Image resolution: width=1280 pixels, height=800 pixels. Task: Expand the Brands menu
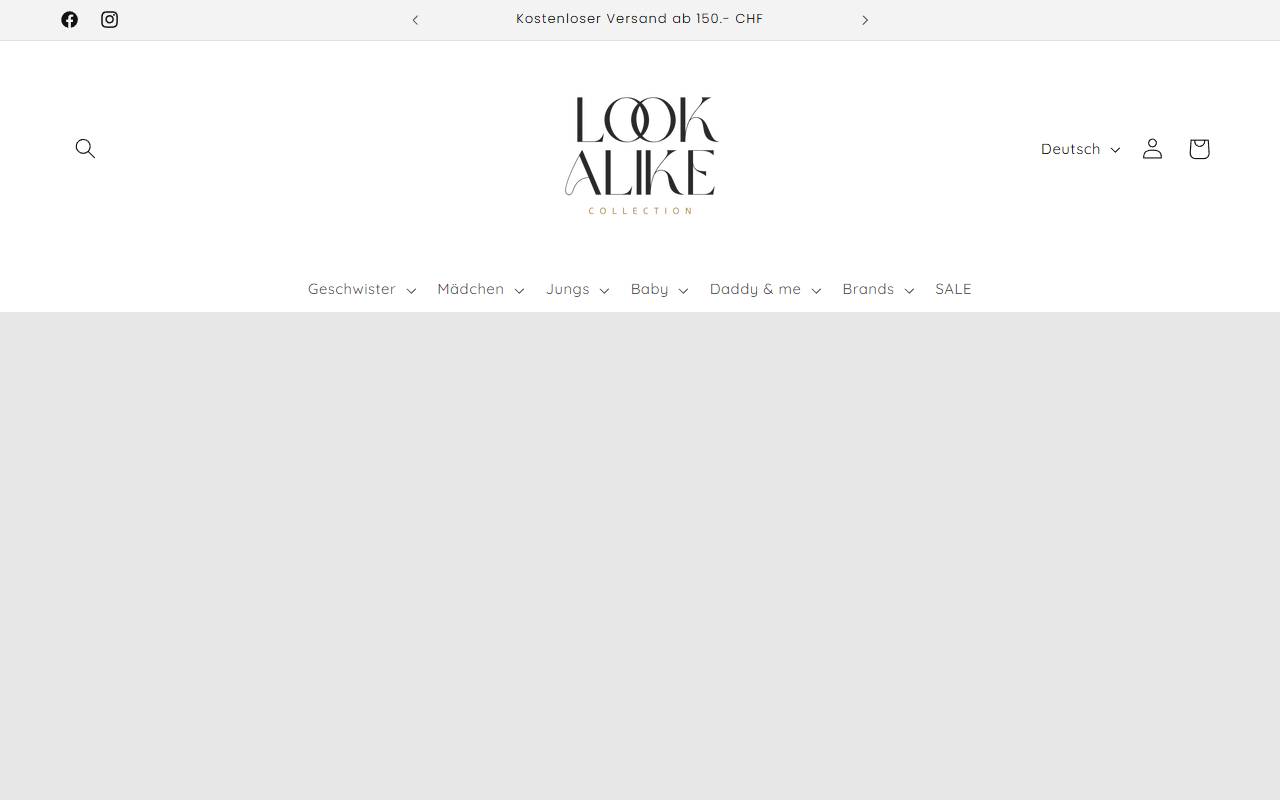[878, 289]
